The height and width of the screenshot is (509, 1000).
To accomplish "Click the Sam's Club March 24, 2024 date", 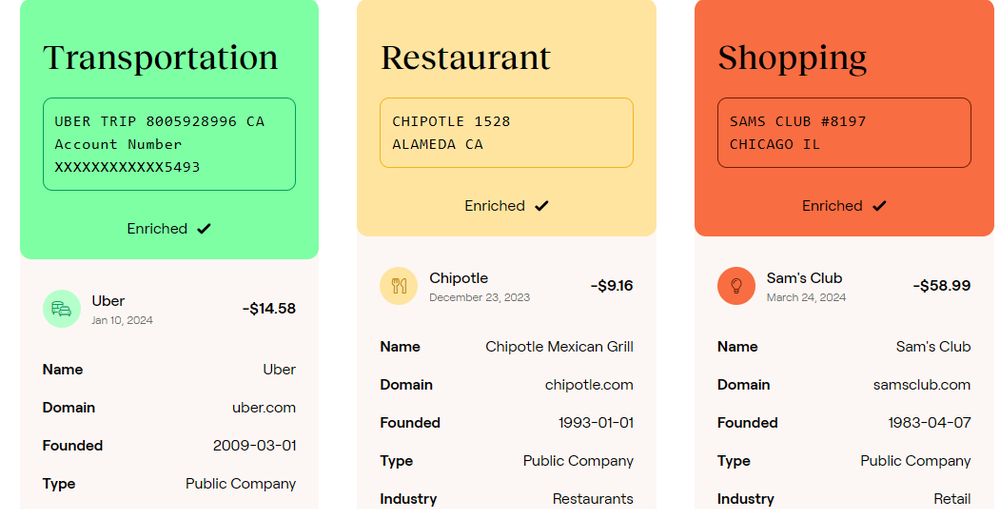I will pos(806,297).
